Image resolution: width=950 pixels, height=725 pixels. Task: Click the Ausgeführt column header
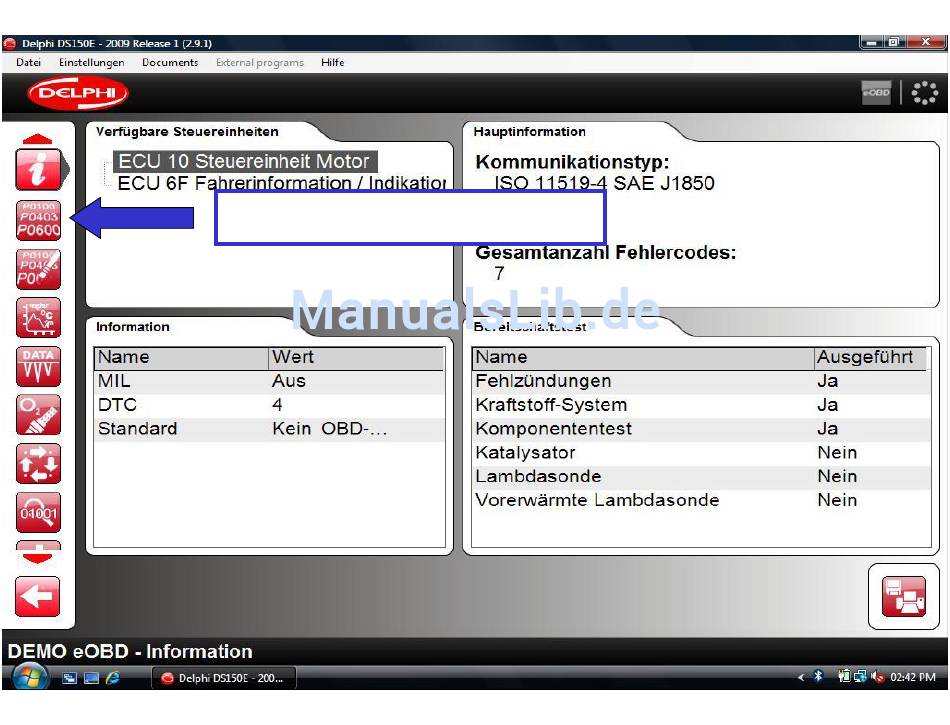[870, 357]
